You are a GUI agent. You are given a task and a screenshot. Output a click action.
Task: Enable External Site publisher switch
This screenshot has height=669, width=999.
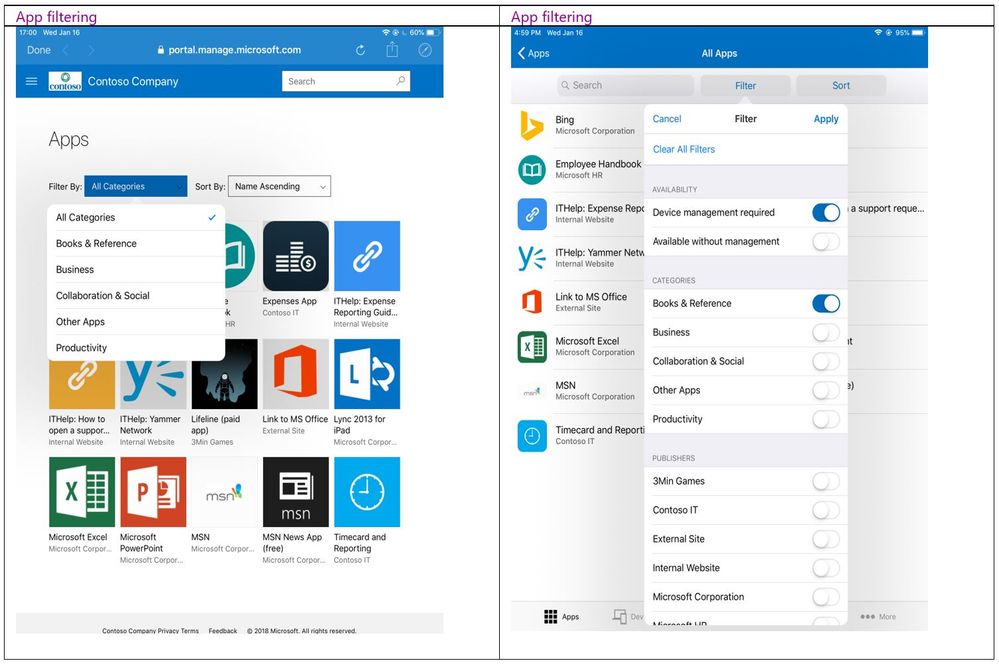point(826,539)
